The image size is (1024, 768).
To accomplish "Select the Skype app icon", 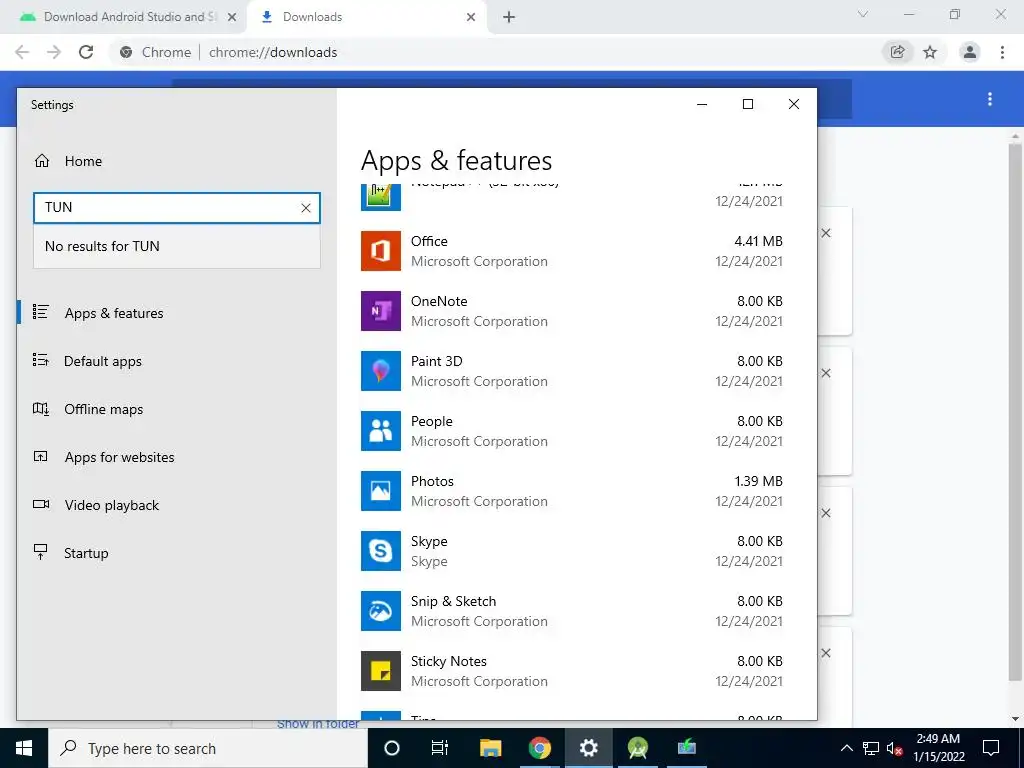I will click(x=381, y=551).
